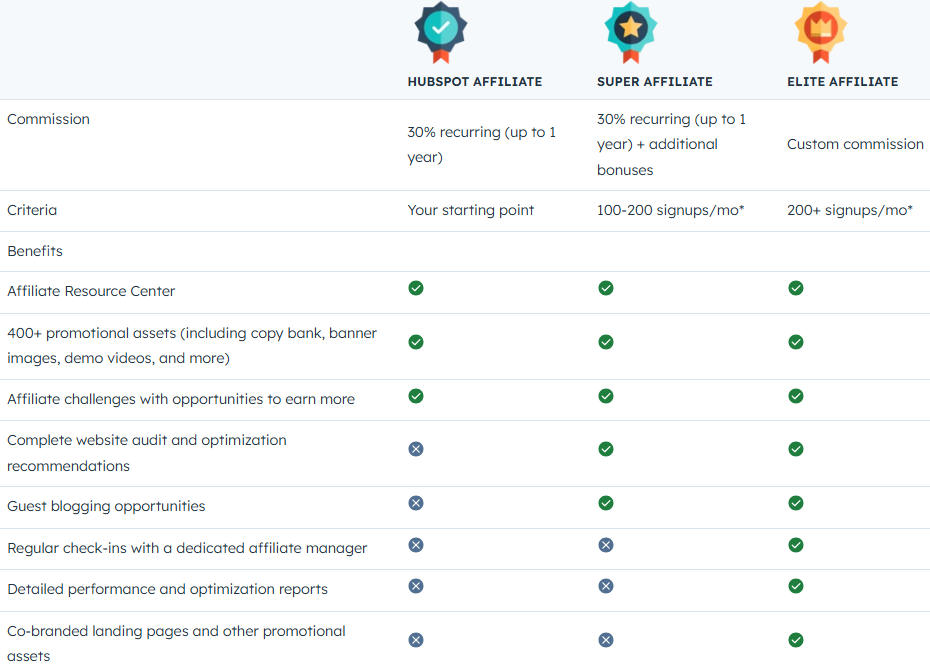This screenshot has width=930, height=671.
Task: Select the HUBSPOT AFFILIATE column heading
Action: (x=474, y=82)
